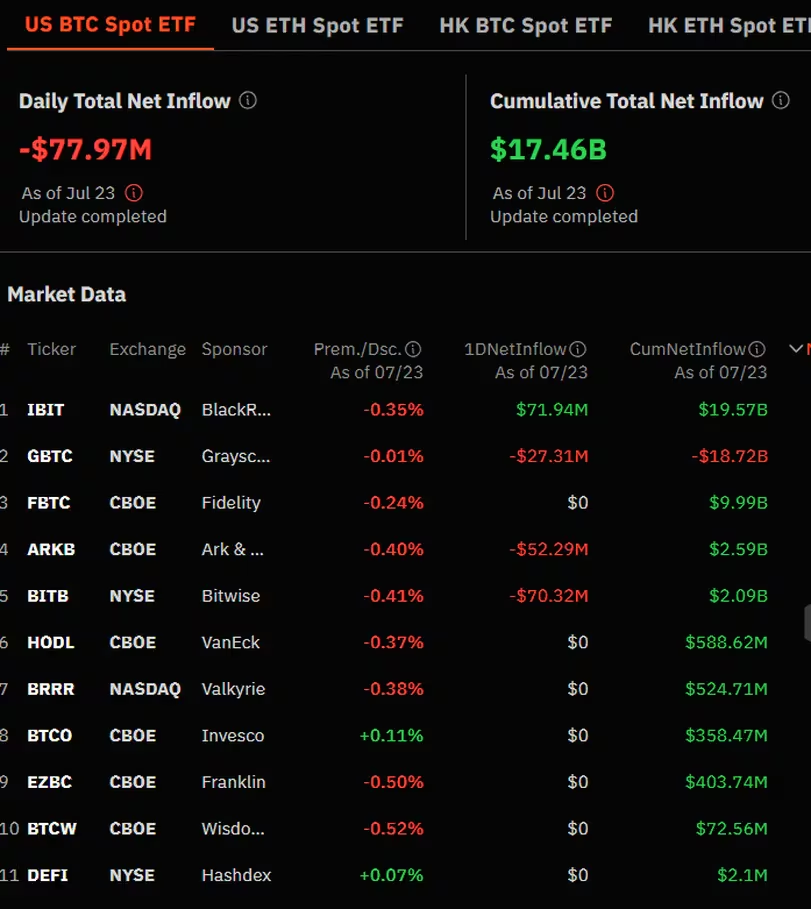Sort by CumNetInflow column header
Image resolution: width=811 pixels, height=909 pixels.
click(688, 349)
